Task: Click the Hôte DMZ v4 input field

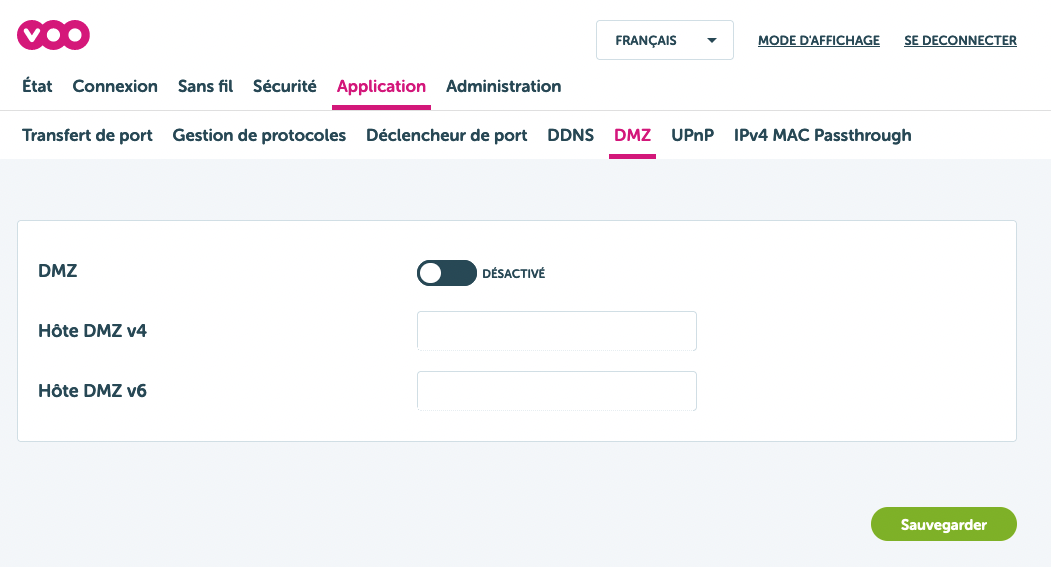Action: point(556,331)
